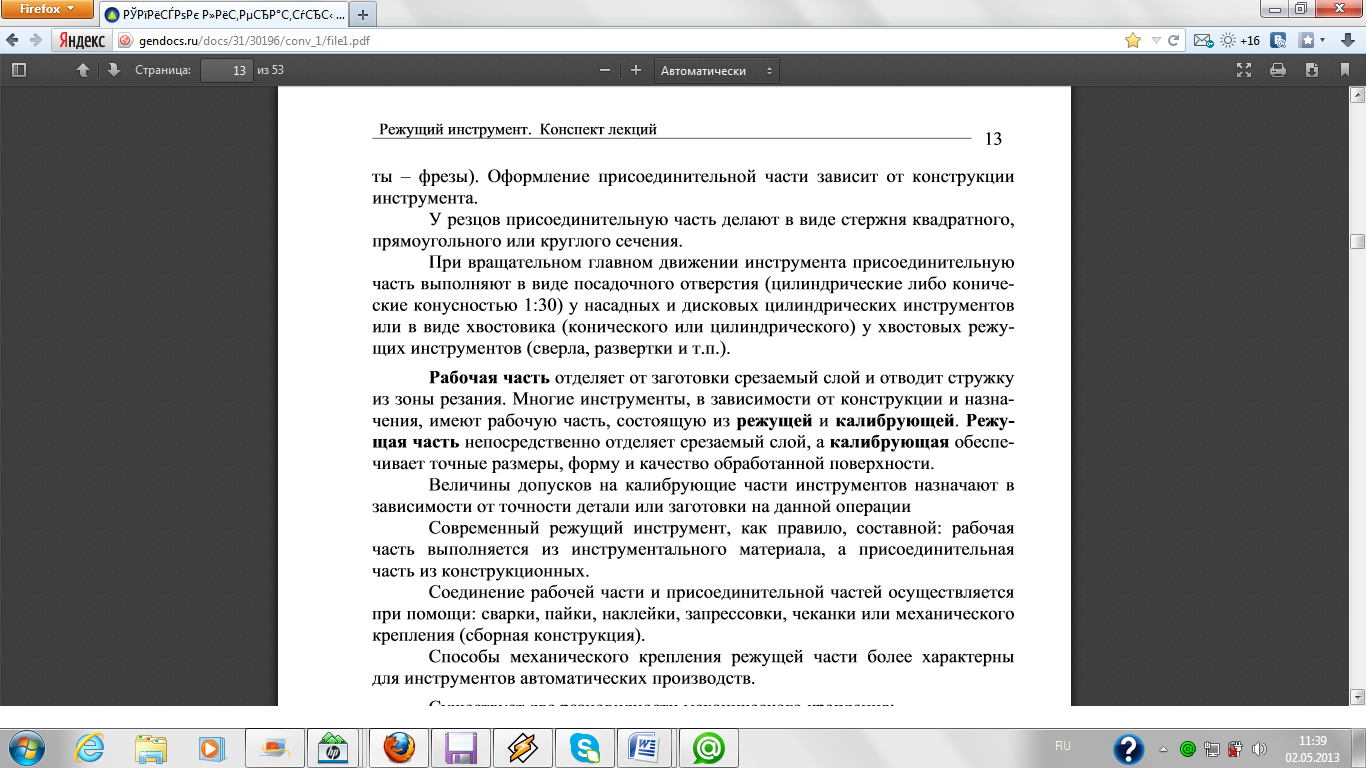Download the PDF file
The image size is (1366, 768).
click(x=1311, y=70)
